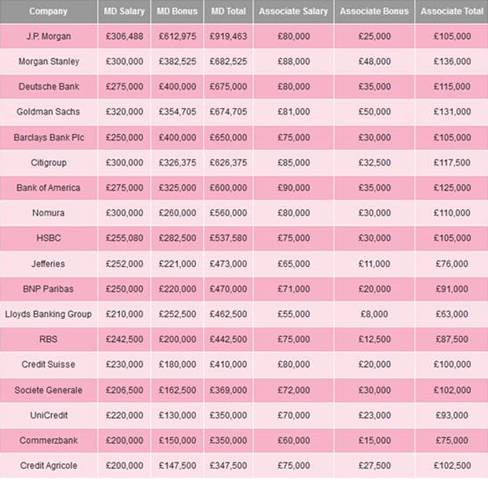Click the Associate Bonus column header
Viewport: 488px width, 479px height.
click(x=374, y=11)
